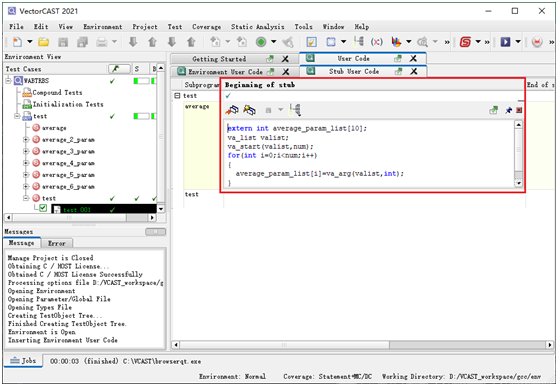Close the Stub User Code tab
This screenshot has width=558, height=386.
click(414, 72)
